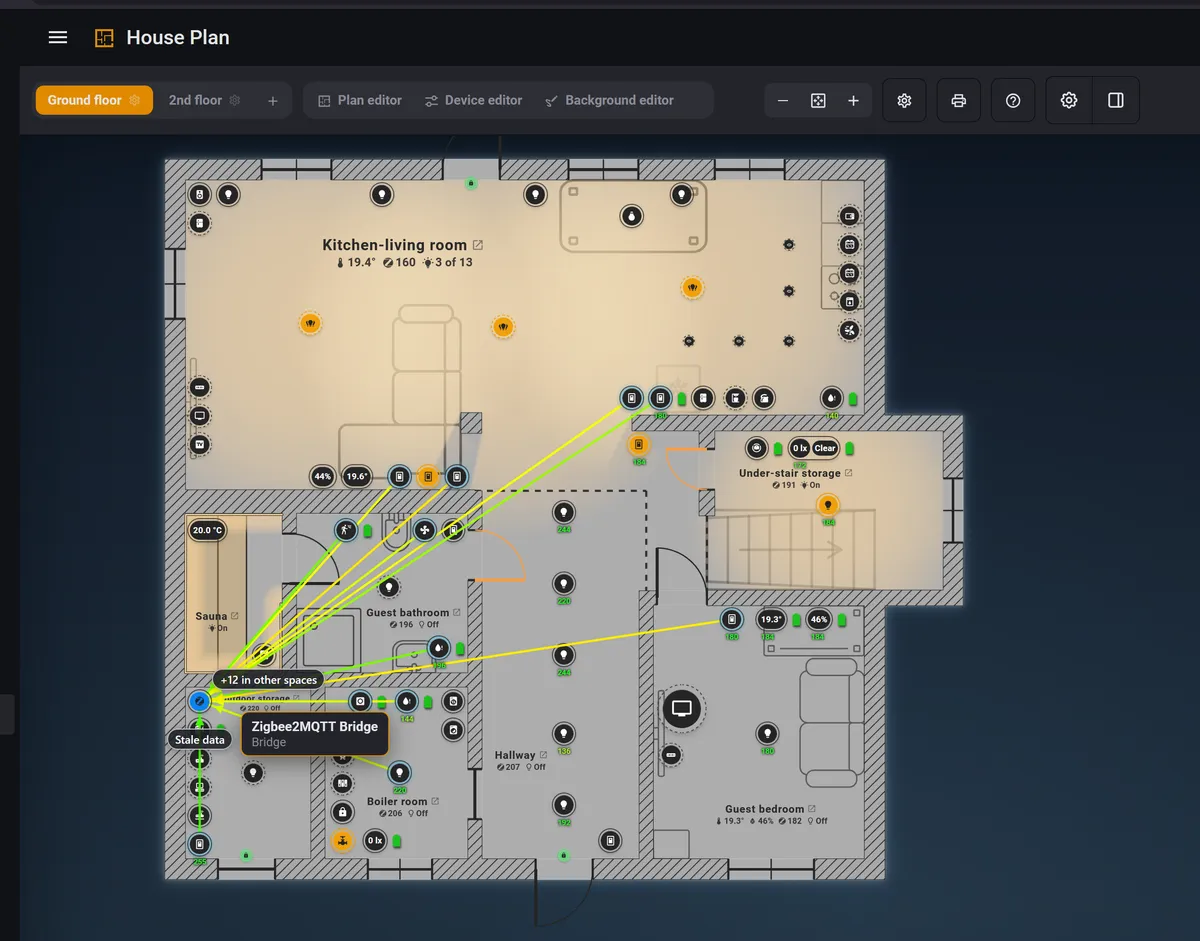Viewport: 1200px width, 941px height.
Task: Add a new floor with plus button
Action: tap(273, 101)
